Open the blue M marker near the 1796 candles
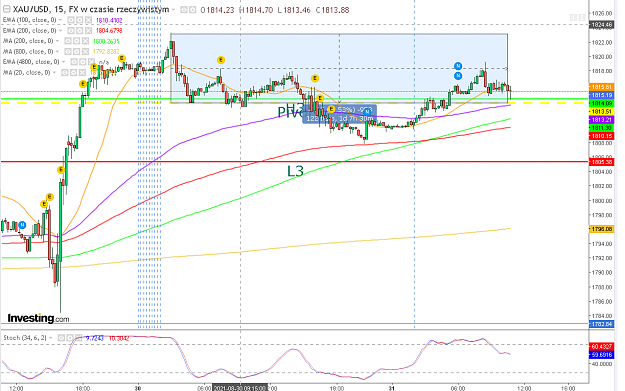 pos(22,225)
